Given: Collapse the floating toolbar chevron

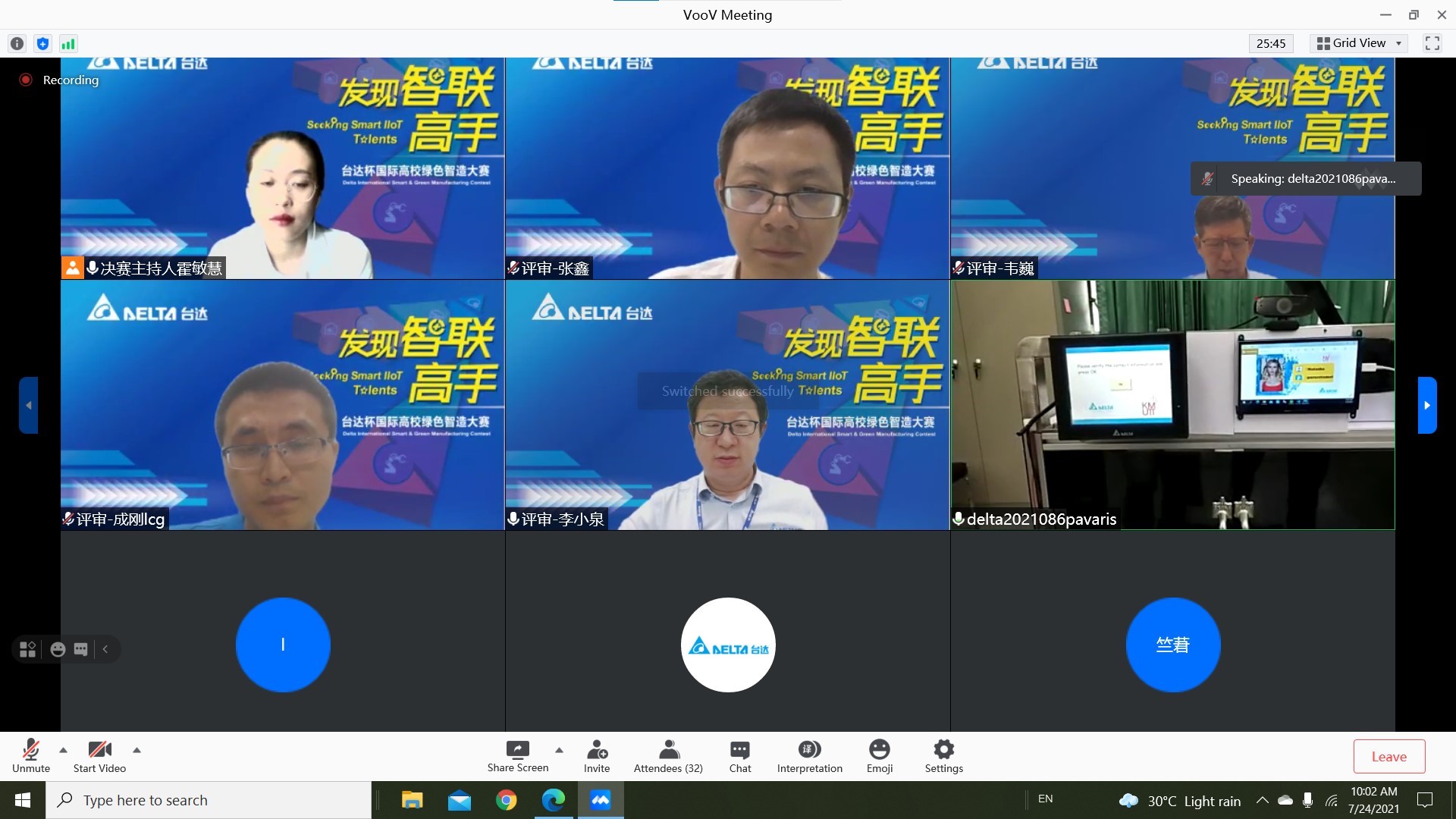Looking at the screenshot, I should (x=105, y=649).
